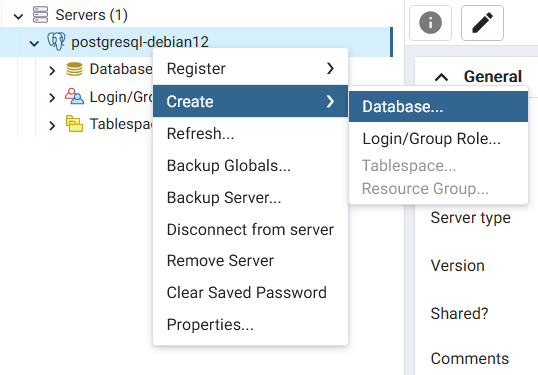Image resolution: width=538 pixels, height=375 pixels.
Task: Click the Servers group stack icon
Action: (40, 15)
